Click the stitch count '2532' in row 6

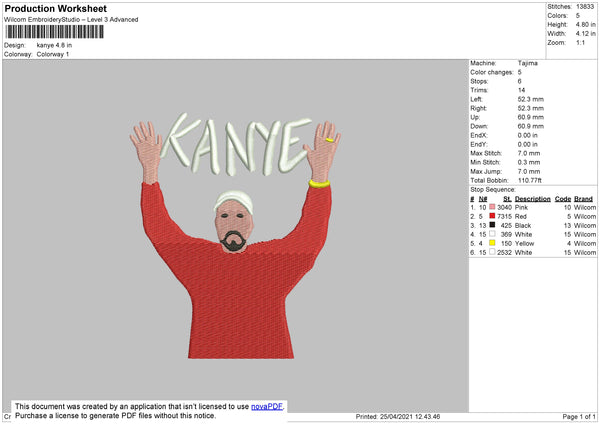pos(504,252)
